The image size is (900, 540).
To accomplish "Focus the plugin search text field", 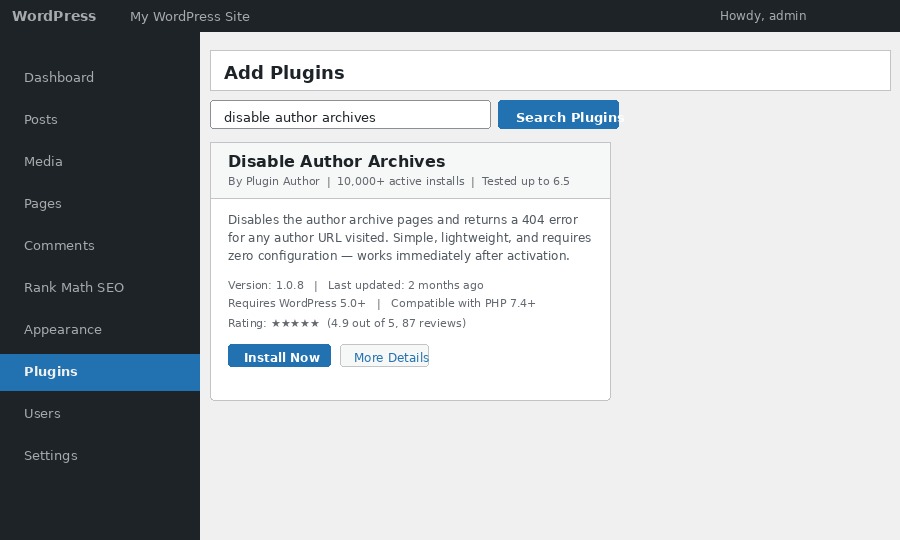I will click(350, 115).
